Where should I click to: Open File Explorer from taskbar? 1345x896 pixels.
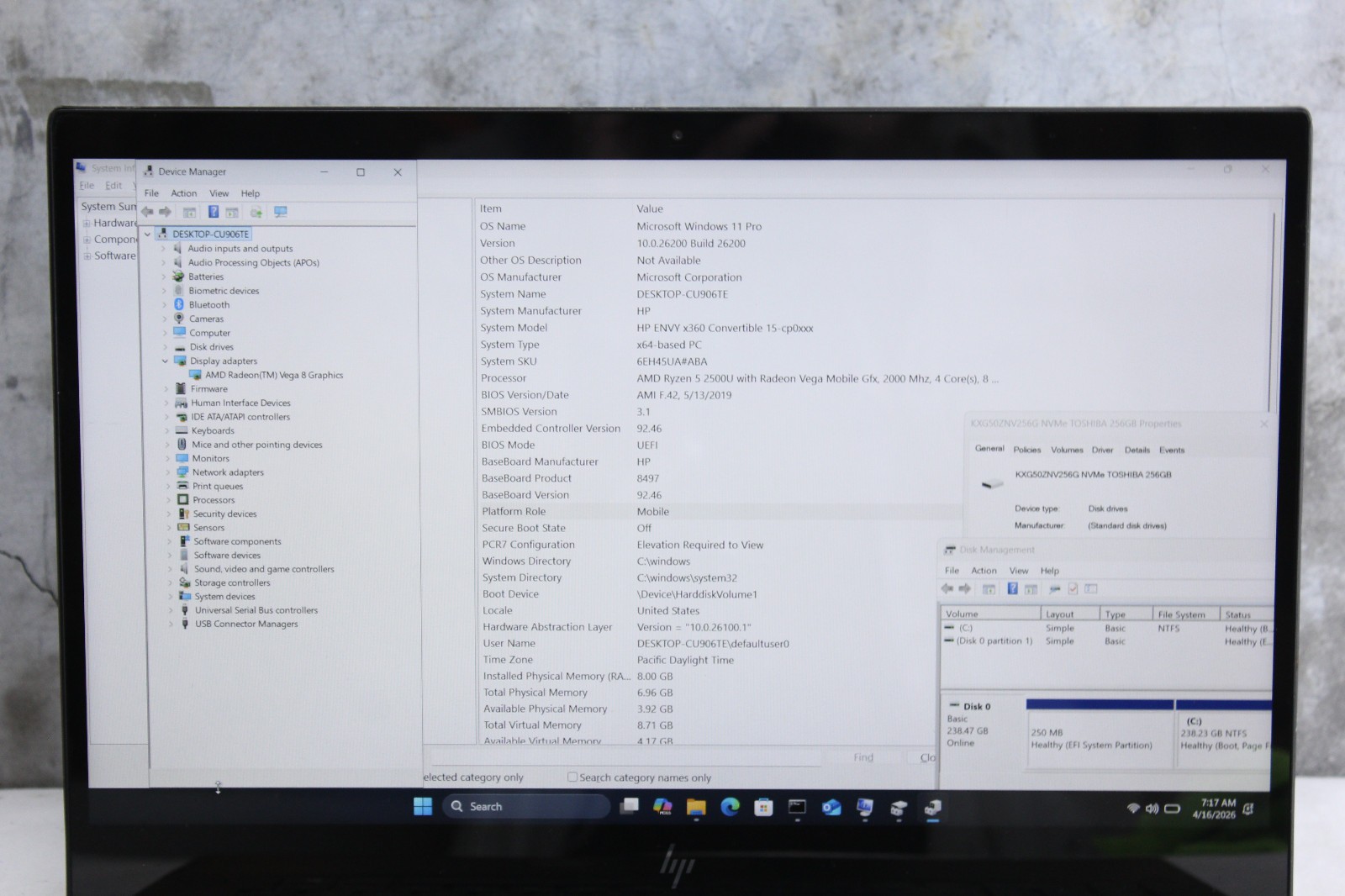696,807
